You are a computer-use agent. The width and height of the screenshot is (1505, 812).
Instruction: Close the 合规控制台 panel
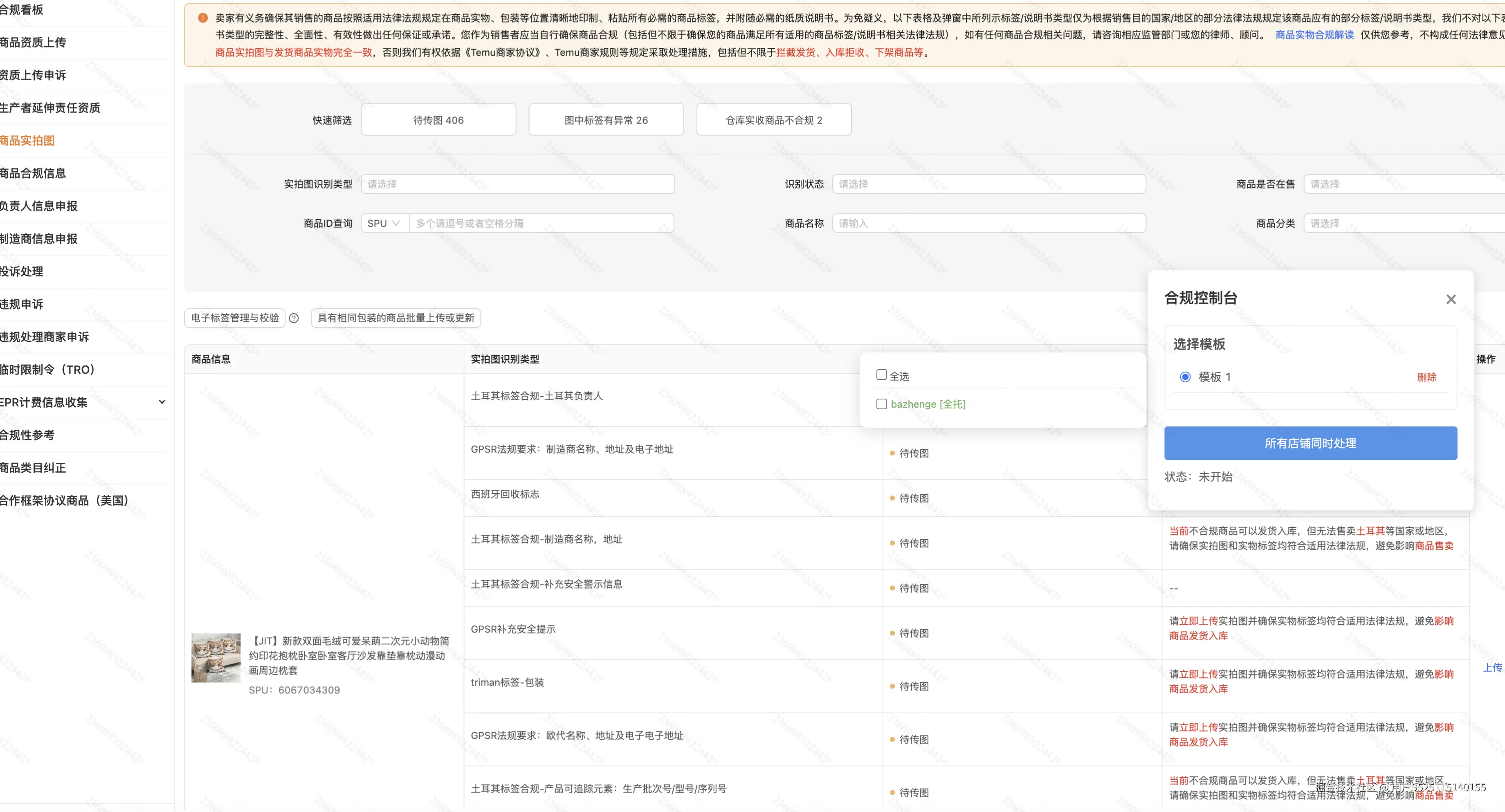pyautogui.click(x=1451, y=299)
